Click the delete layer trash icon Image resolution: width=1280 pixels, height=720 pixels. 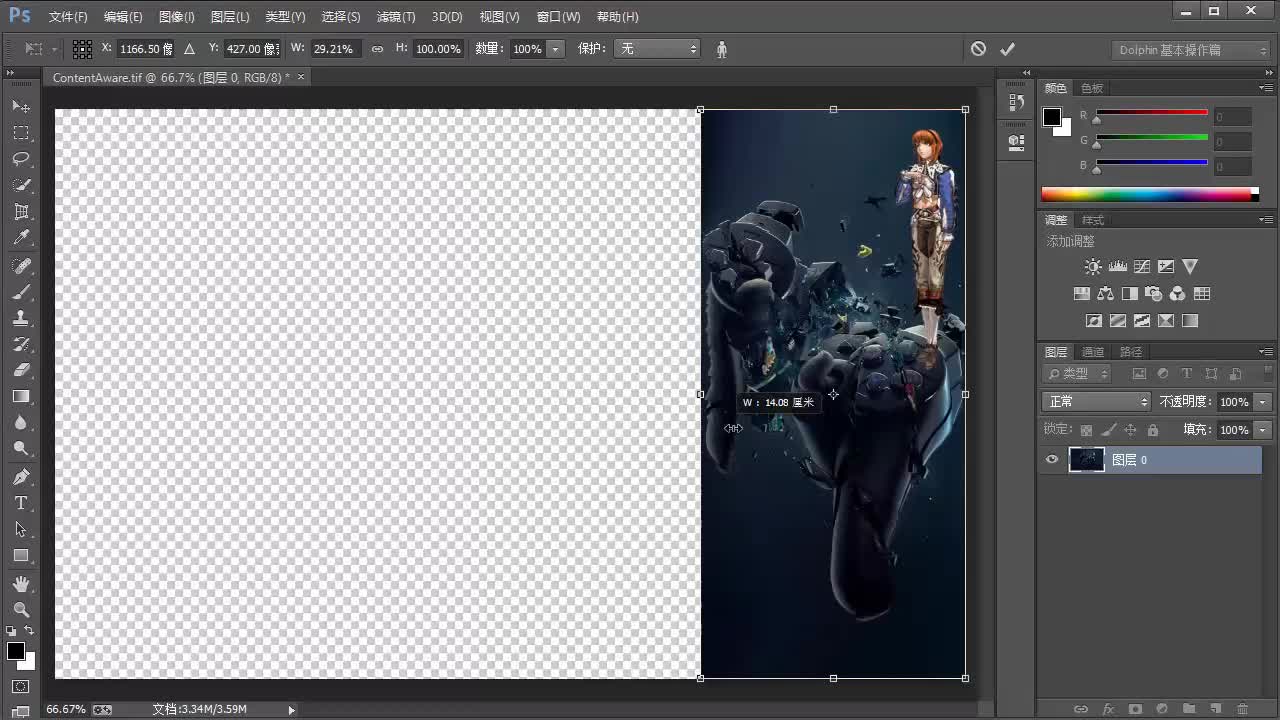pos(1242,708)
